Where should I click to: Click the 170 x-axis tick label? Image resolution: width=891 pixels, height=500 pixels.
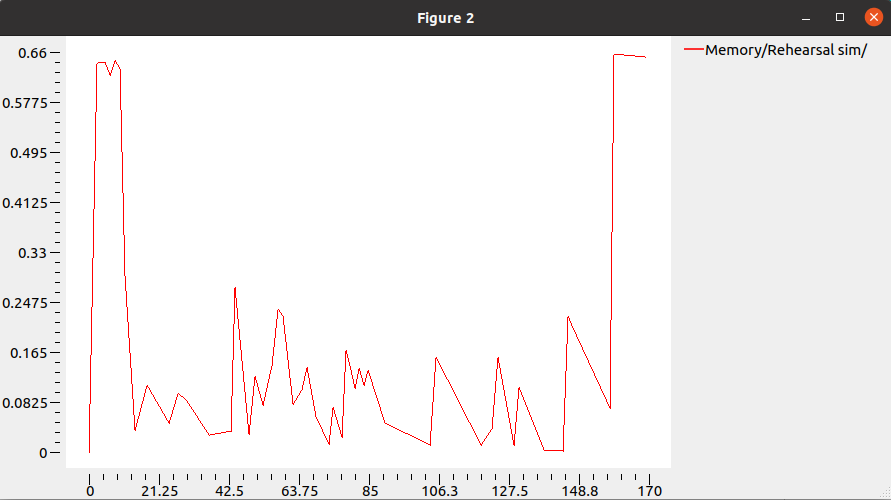(x=650, y=491)
